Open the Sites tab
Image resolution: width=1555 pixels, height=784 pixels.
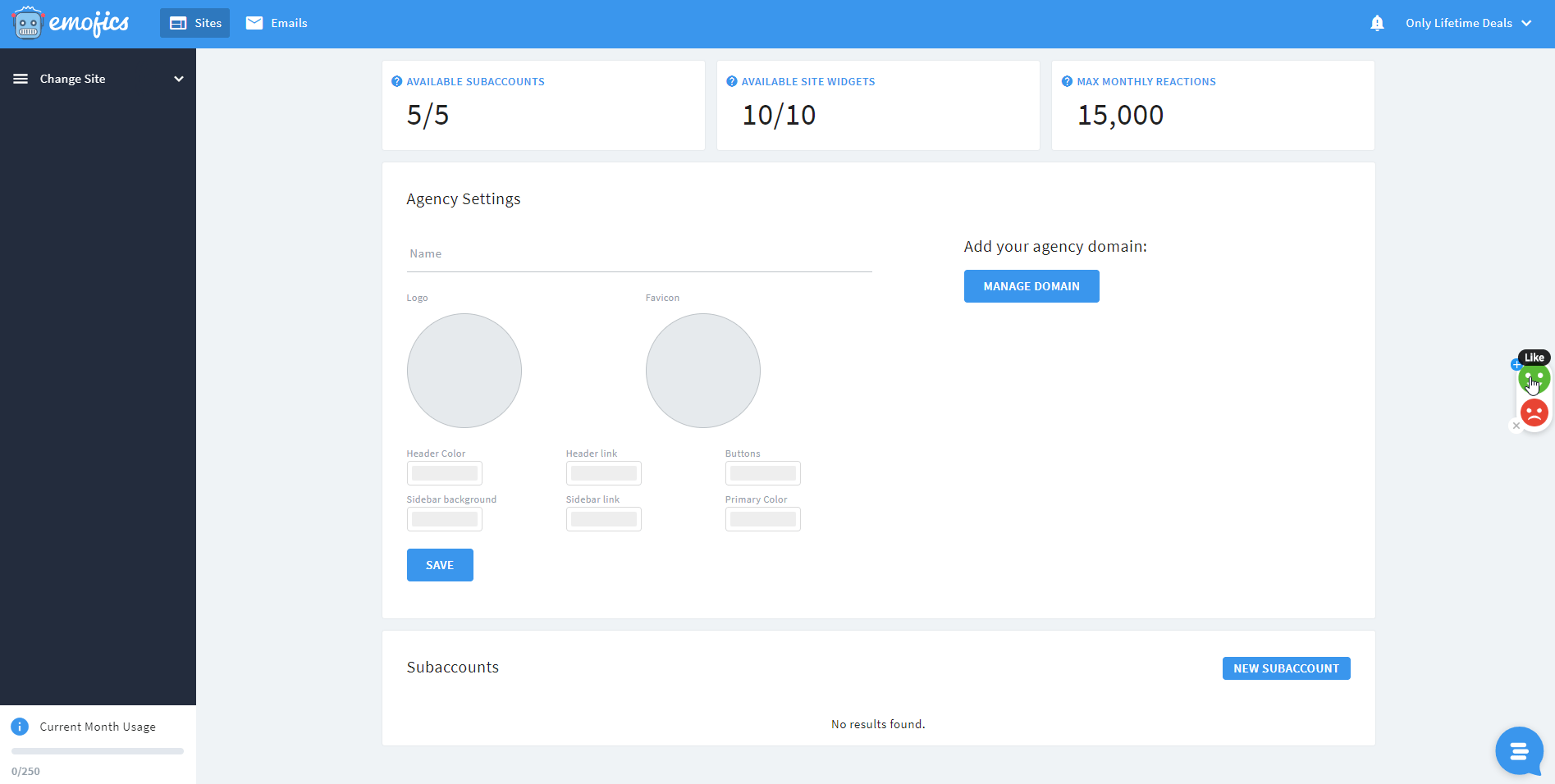pyautogui.click(x=195, y=23)
